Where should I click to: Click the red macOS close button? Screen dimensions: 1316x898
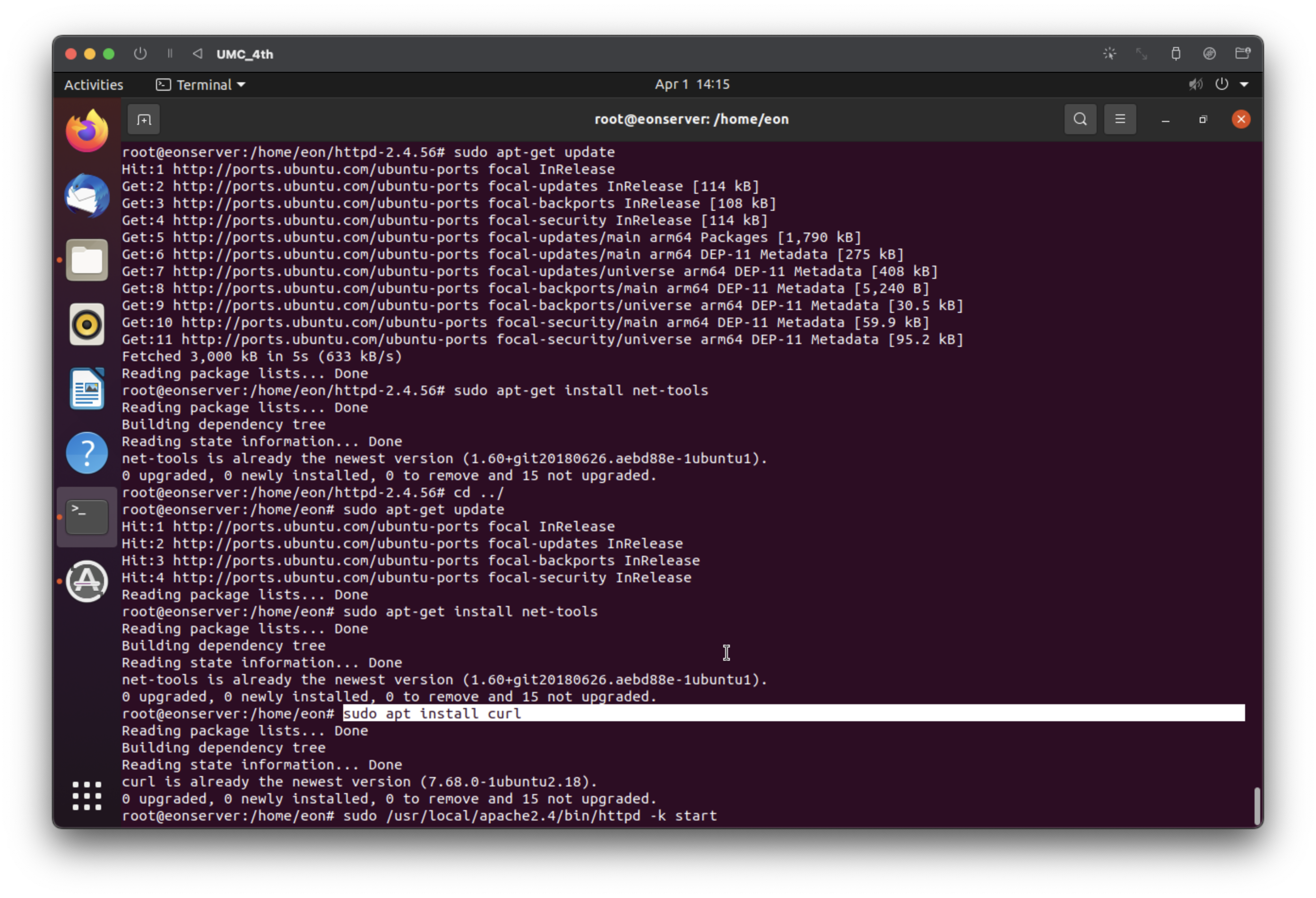pos(71,54)
